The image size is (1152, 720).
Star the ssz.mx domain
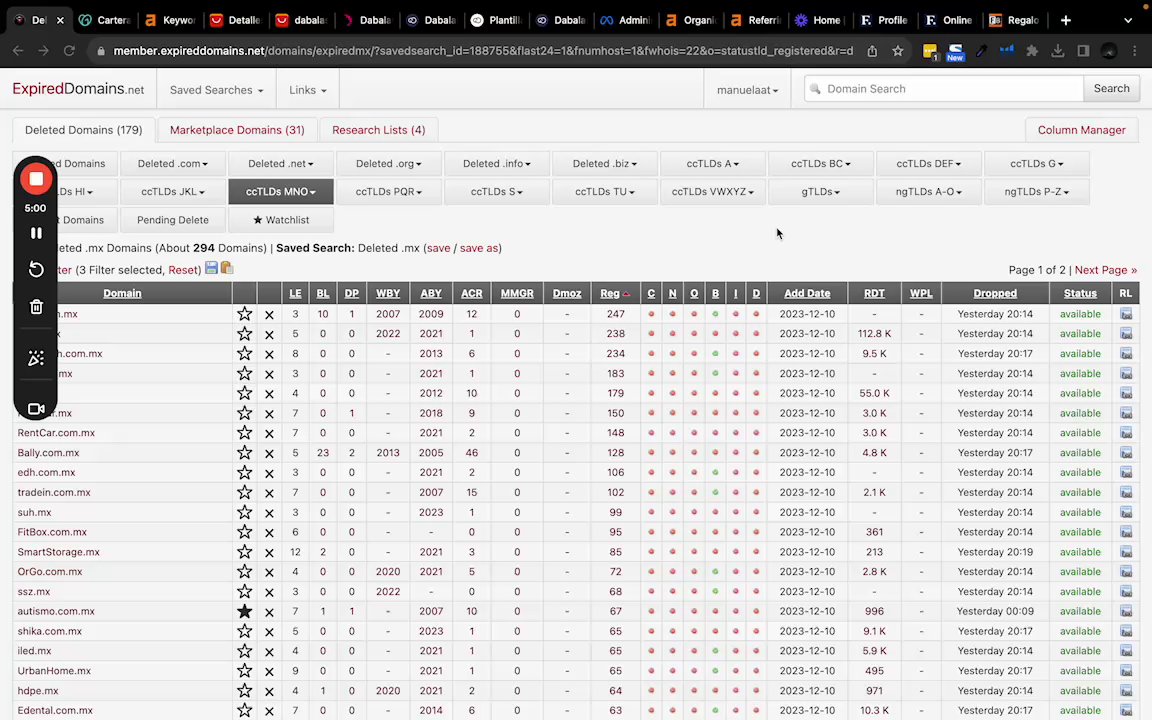pyautogui.click(x=245, y=591)
